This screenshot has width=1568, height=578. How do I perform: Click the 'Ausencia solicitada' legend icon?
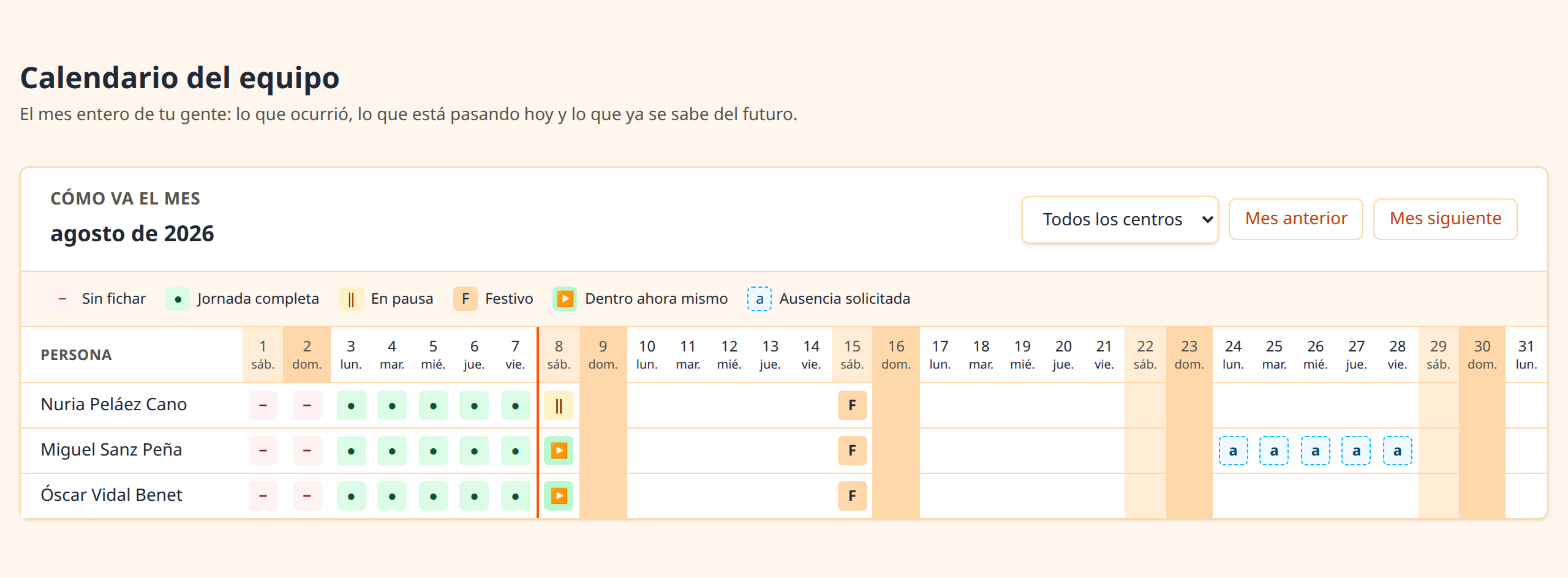tap(759, 299)
